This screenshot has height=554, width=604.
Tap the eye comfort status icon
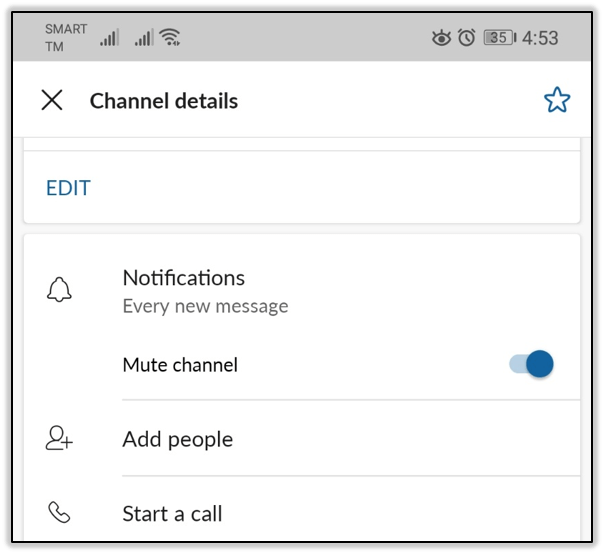441,38
